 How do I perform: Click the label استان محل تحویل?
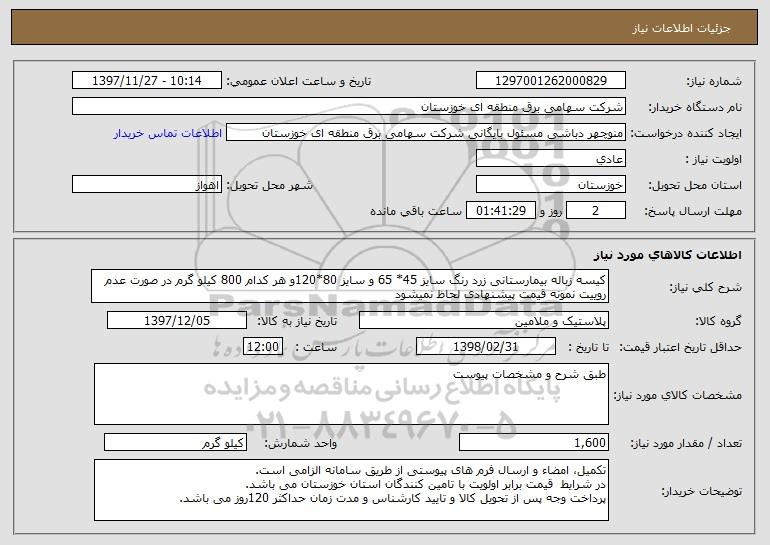click(x=695, y=185)
